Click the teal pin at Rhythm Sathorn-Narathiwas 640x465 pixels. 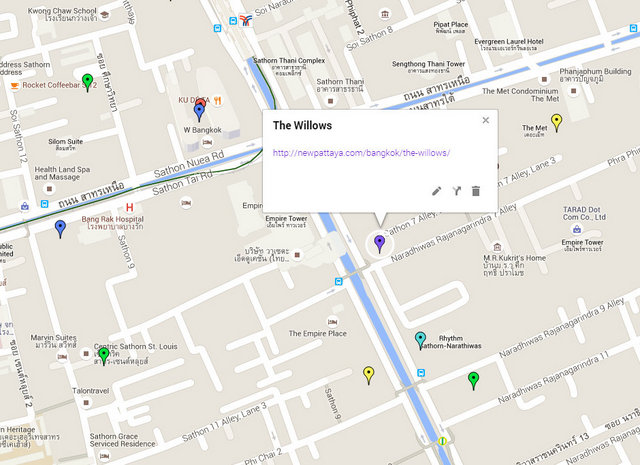(x=420, y=341)
